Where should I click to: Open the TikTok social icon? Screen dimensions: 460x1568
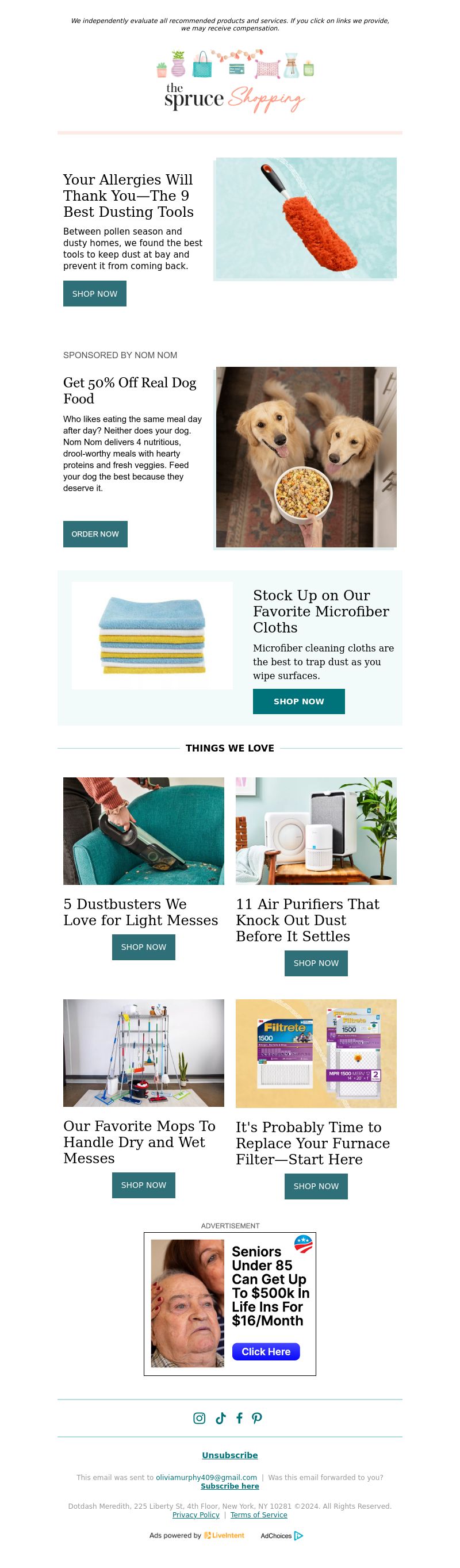coord(220,1418)
